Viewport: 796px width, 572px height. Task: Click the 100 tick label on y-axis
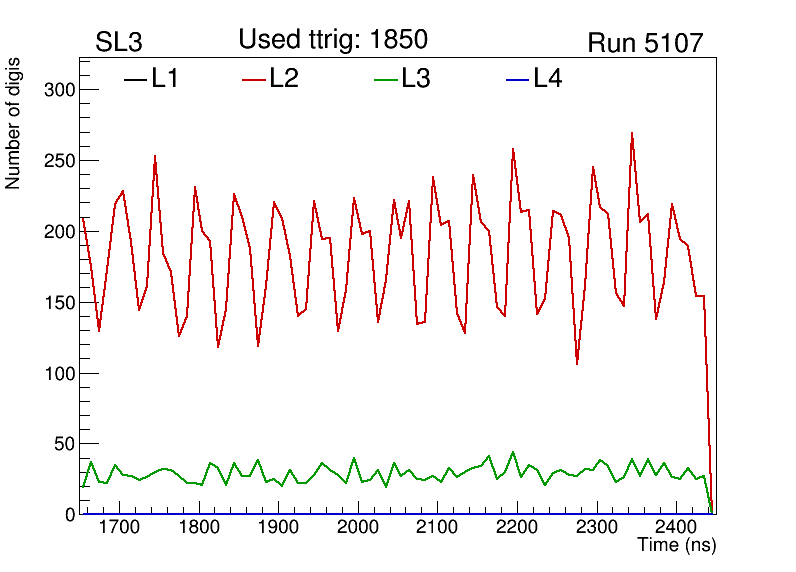click(x=61, y=373)
